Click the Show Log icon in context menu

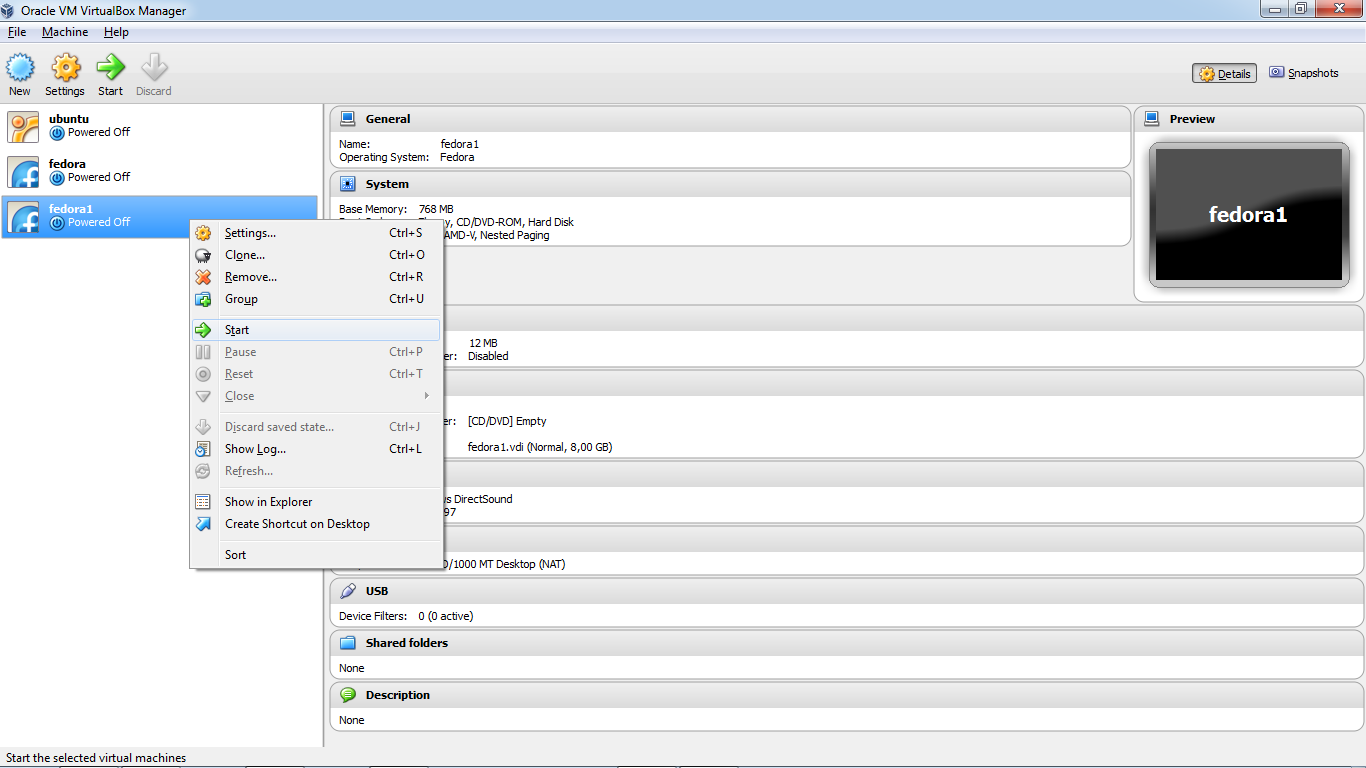click(203, 449)
